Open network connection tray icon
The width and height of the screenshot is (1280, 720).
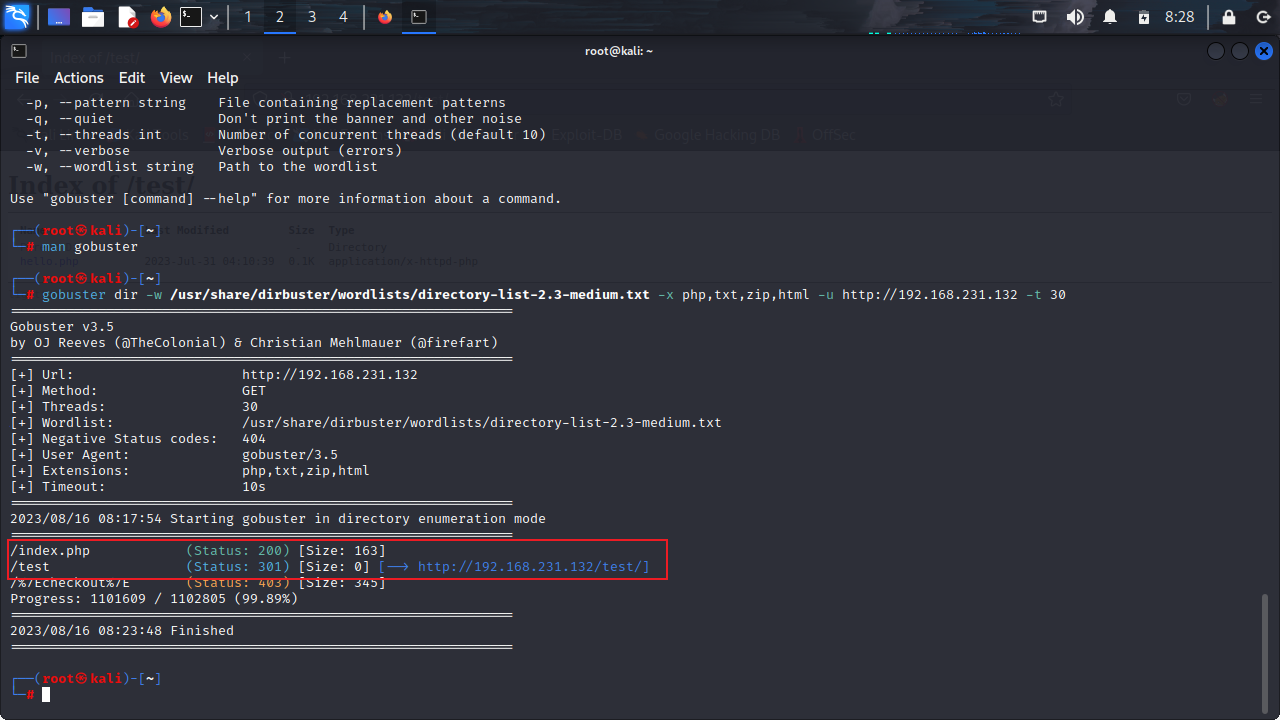click(x=1040, y=17)
